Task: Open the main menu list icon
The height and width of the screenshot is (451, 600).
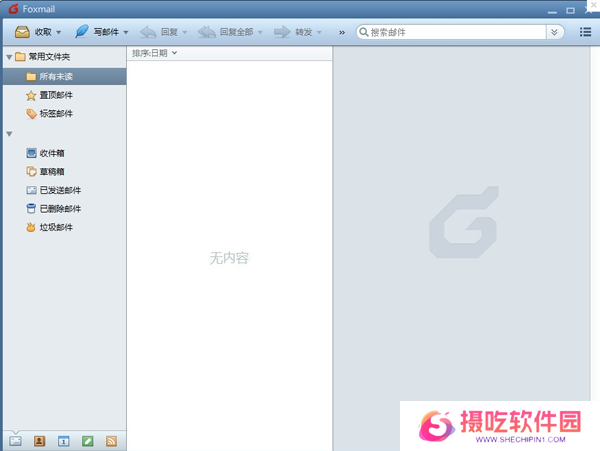Action: click(585, 32)
